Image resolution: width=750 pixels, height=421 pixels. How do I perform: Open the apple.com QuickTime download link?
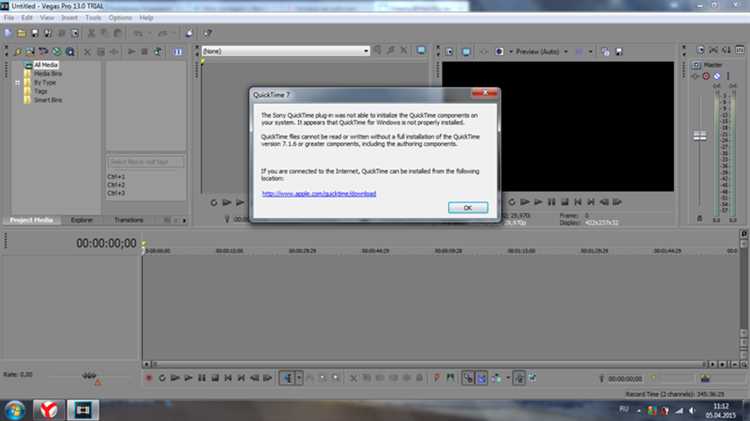tap(319, 194)
